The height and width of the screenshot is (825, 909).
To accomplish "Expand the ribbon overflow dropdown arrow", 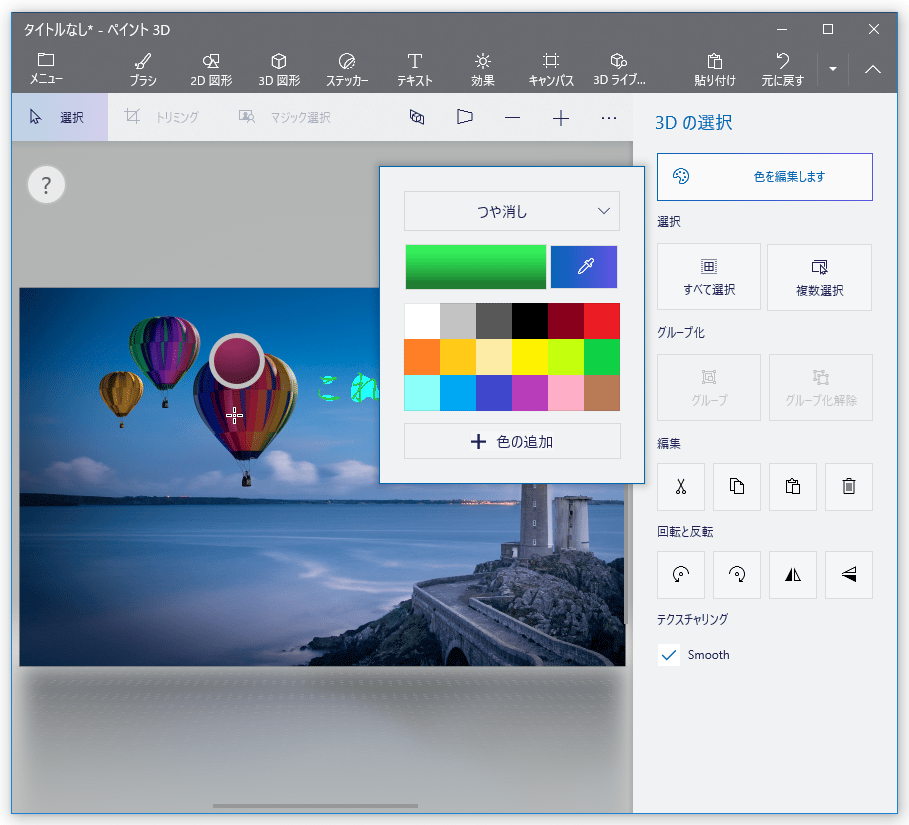I will point(833,69).
